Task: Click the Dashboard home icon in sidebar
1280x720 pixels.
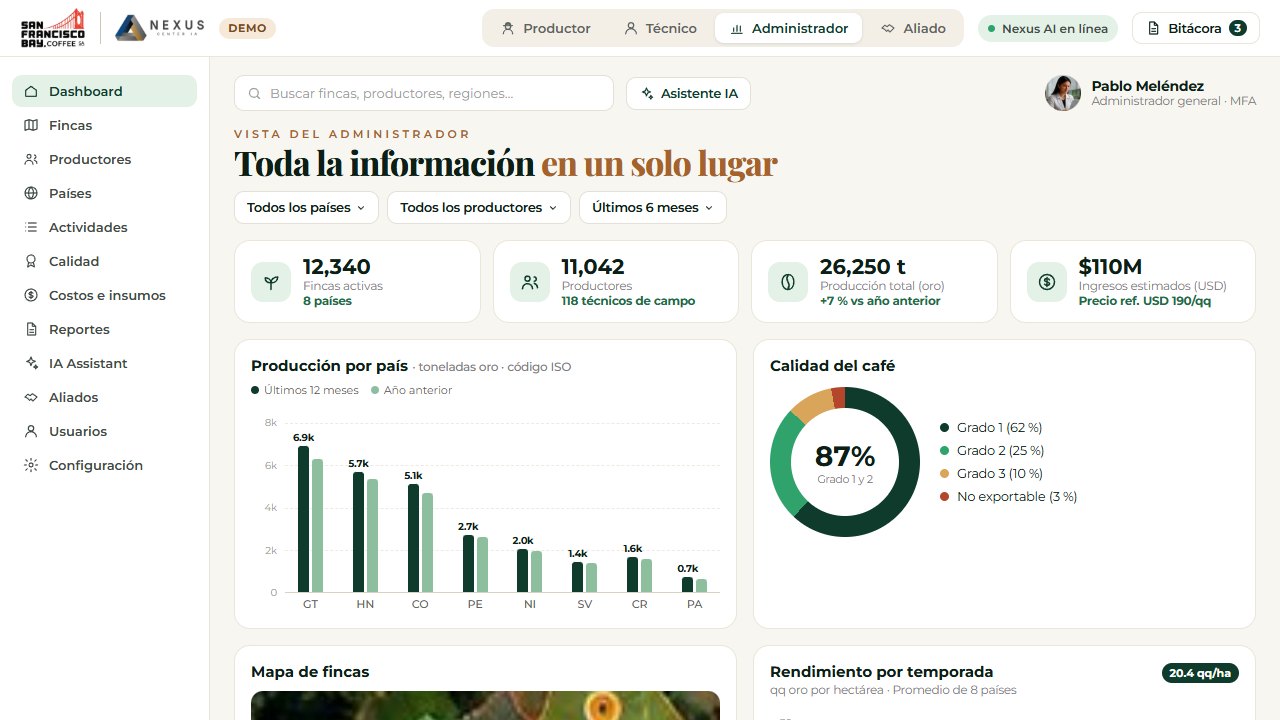Action: point(31,91)
